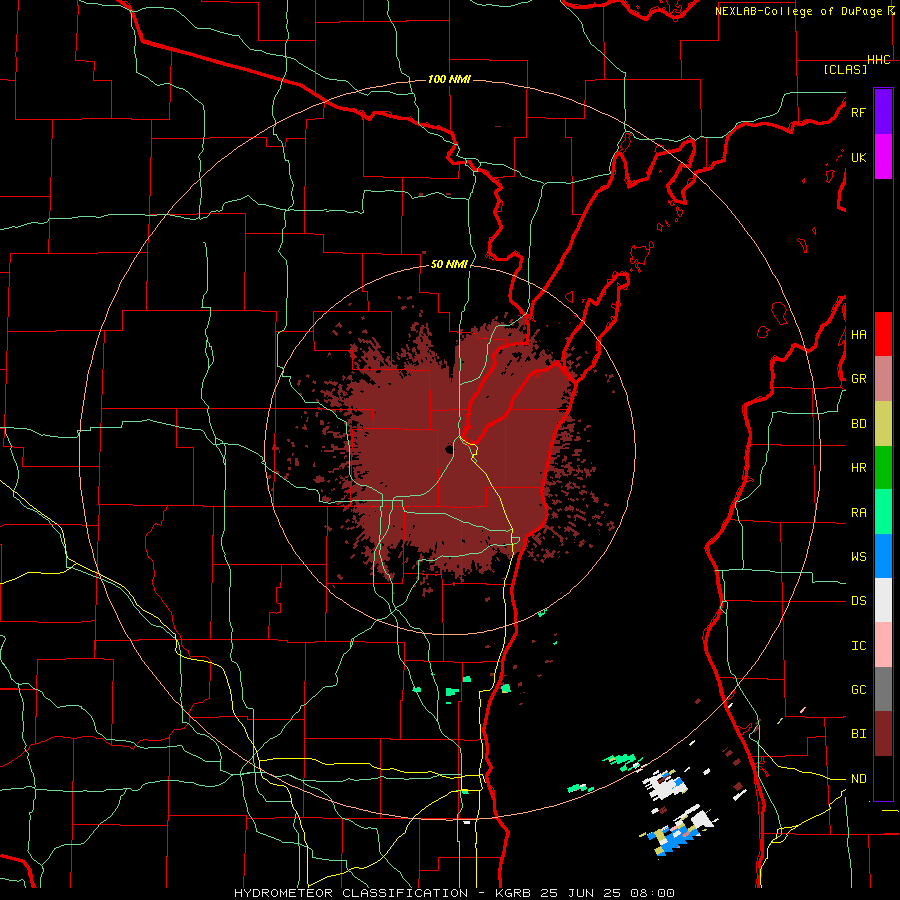This screenshot has width=900, height=900.
Task: Click the ND black legend swatch
Action: (x=883, y=778)
